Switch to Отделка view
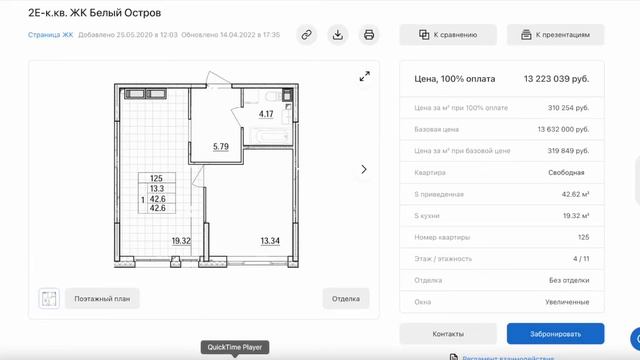The width and height of the screenshot is (640, 360). [x=346, y=298]
